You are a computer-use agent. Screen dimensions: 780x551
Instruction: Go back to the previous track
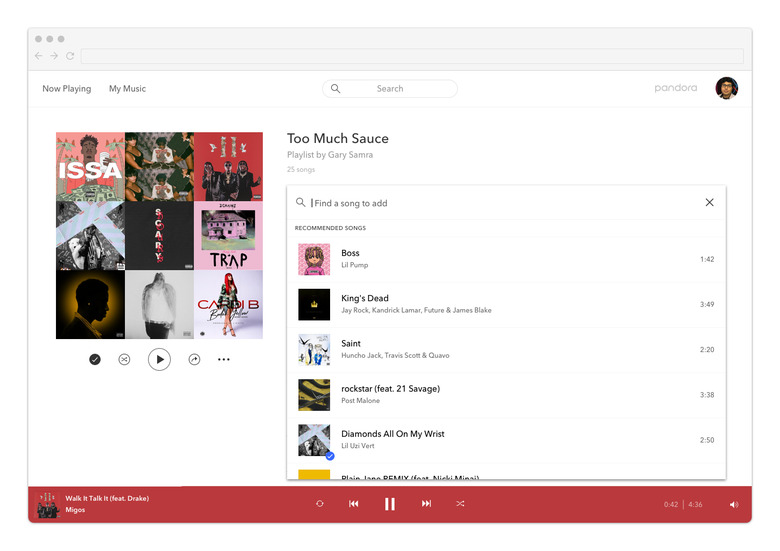[353, 504]
